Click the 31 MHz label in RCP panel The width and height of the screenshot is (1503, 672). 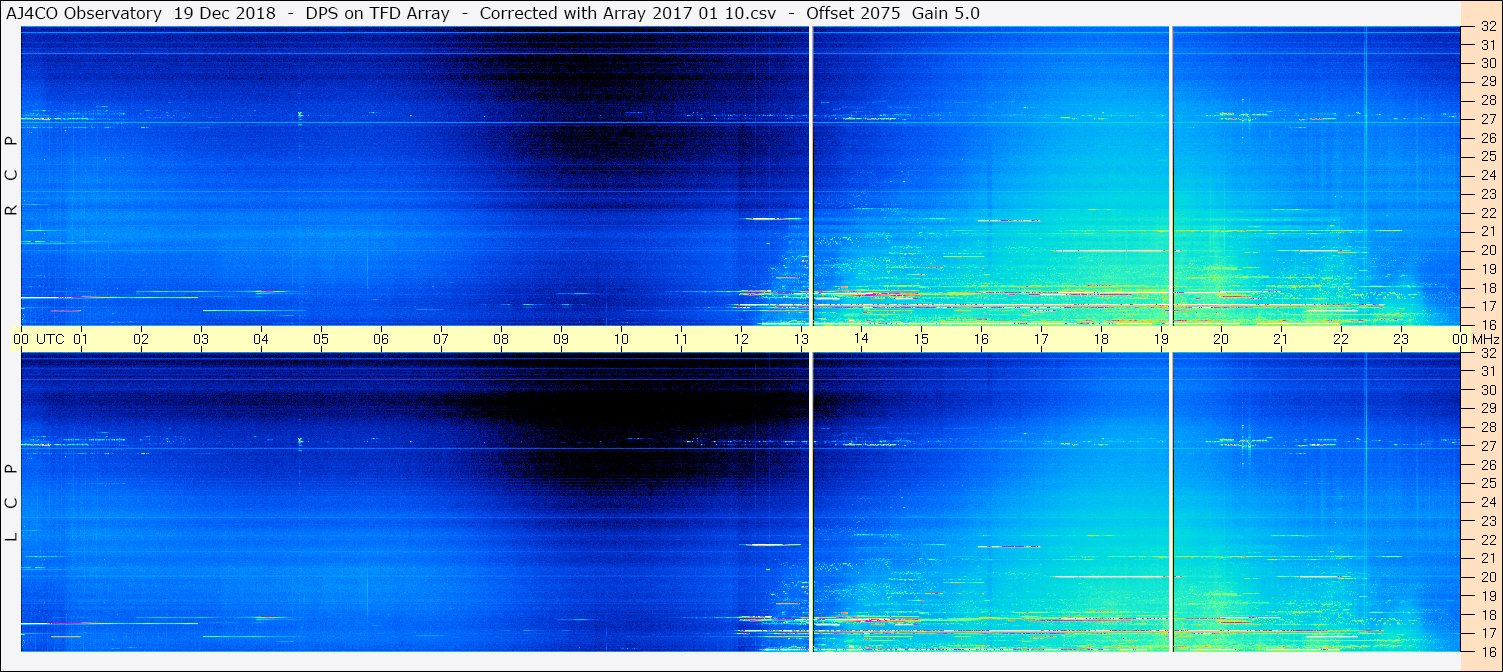(x=1488, y=45)
